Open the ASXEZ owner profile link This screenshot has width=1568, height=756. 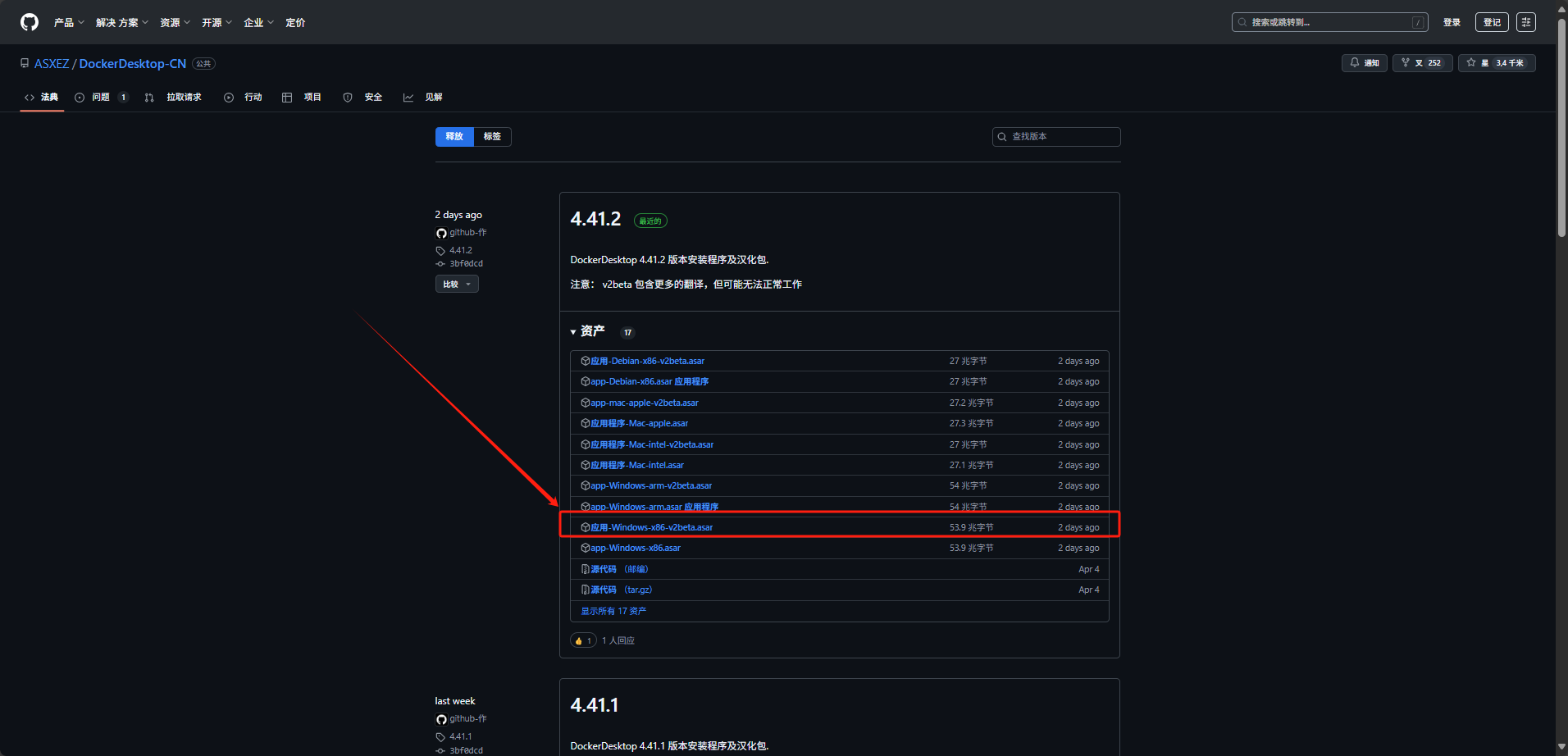pyautogui.click(x=52, y=63)
